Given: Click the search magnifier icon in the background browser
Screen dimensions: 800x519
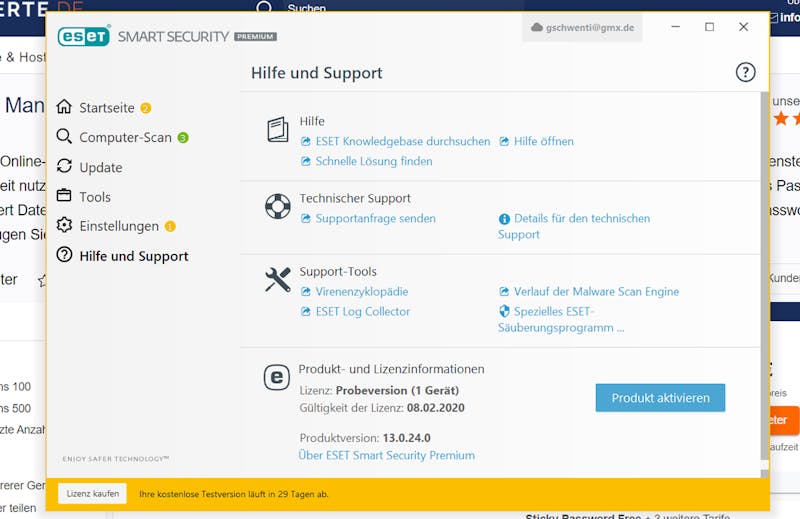Looking at the screenshot, I should [264, 7].
